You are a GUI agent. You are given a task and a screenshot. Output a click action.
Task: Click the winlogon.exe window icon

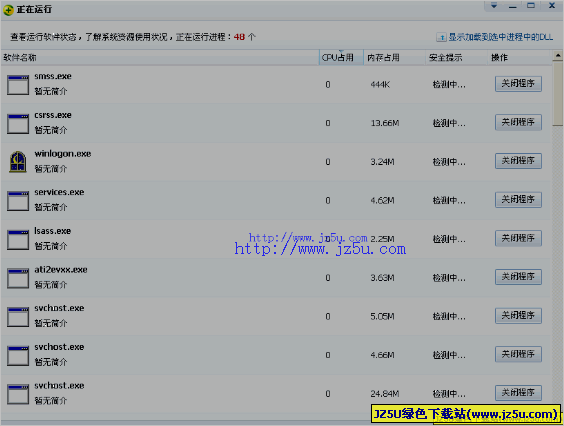18,162
